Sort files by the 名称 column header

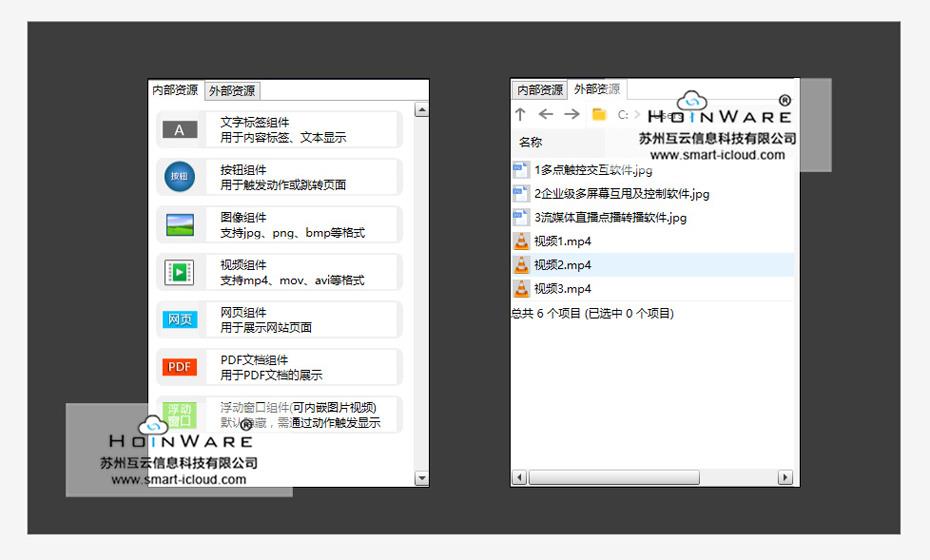click(531, 142)
